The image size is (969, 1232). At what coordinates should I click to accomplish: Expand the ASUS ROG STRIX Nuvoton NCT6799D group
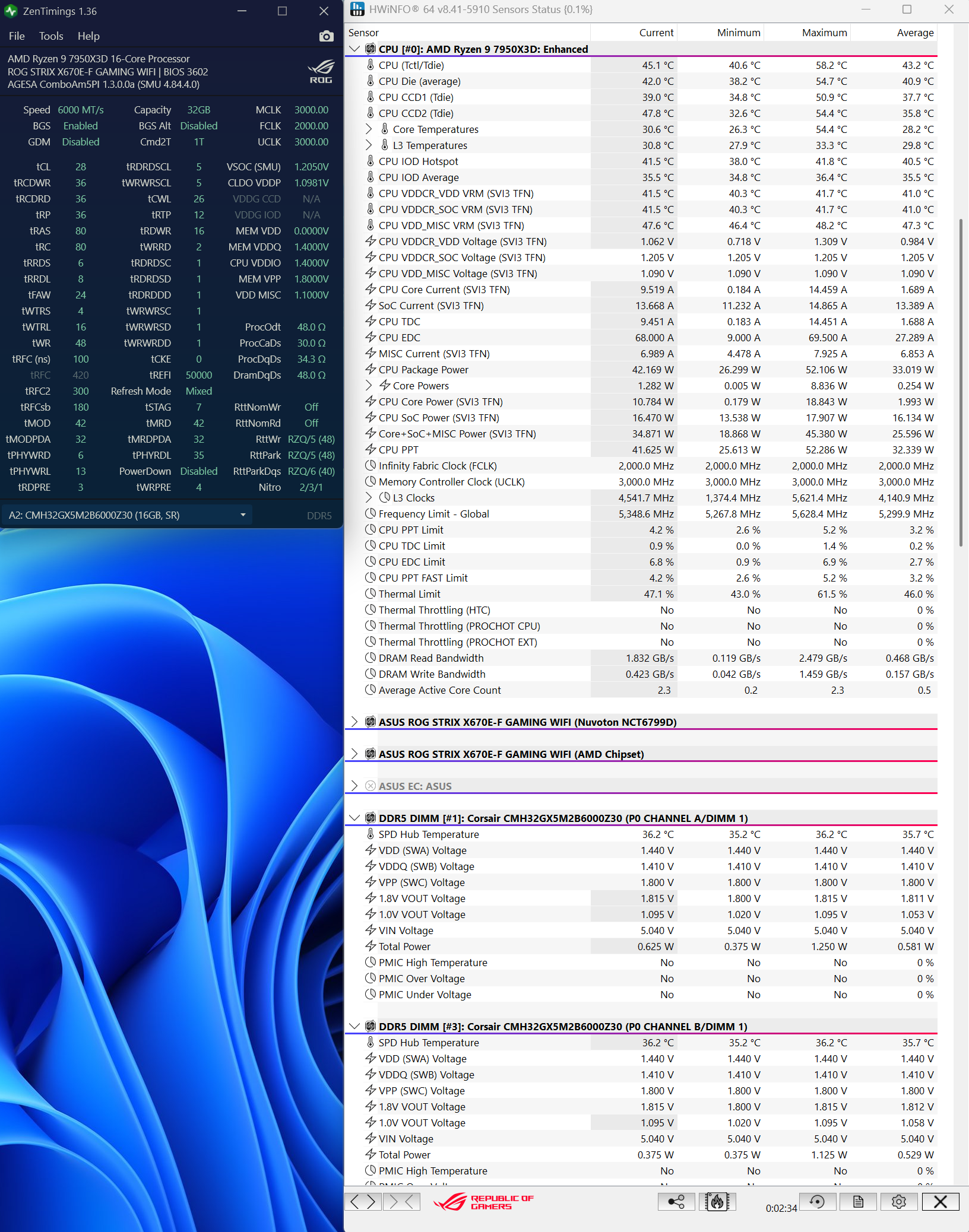[354, 722]
